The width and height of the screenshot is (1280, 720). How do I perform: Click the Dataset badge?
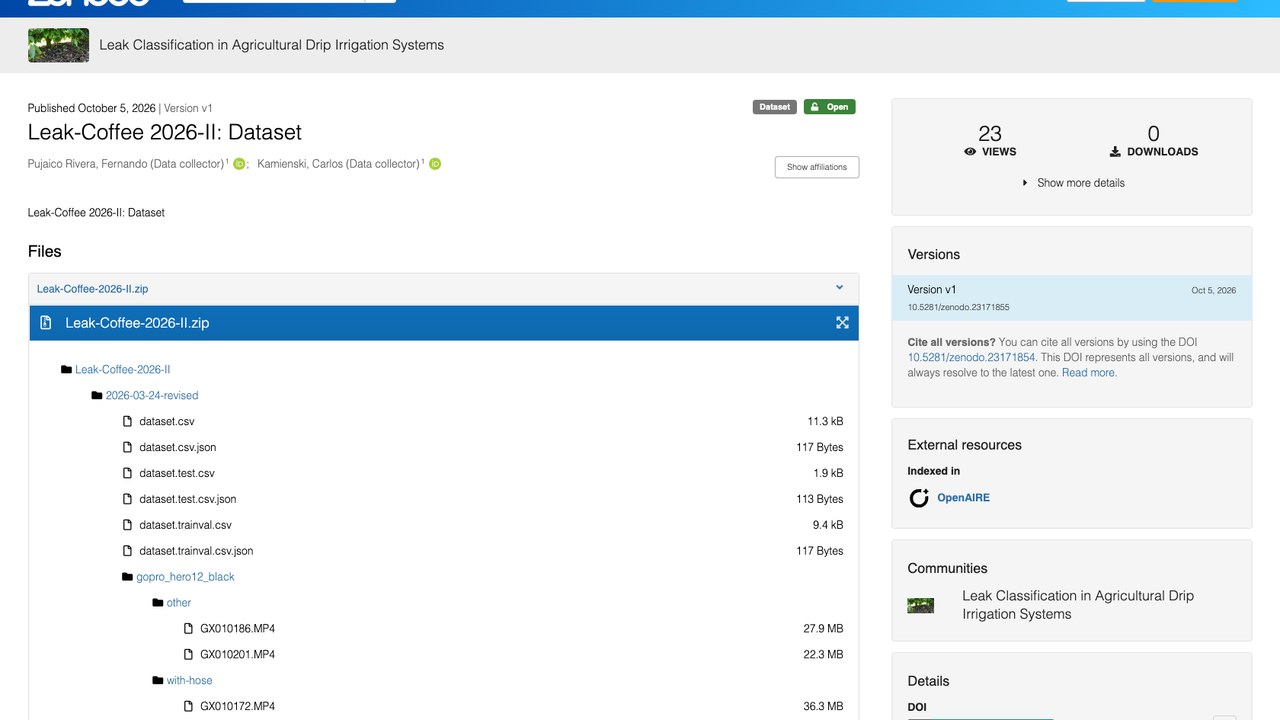pos(775,107)
